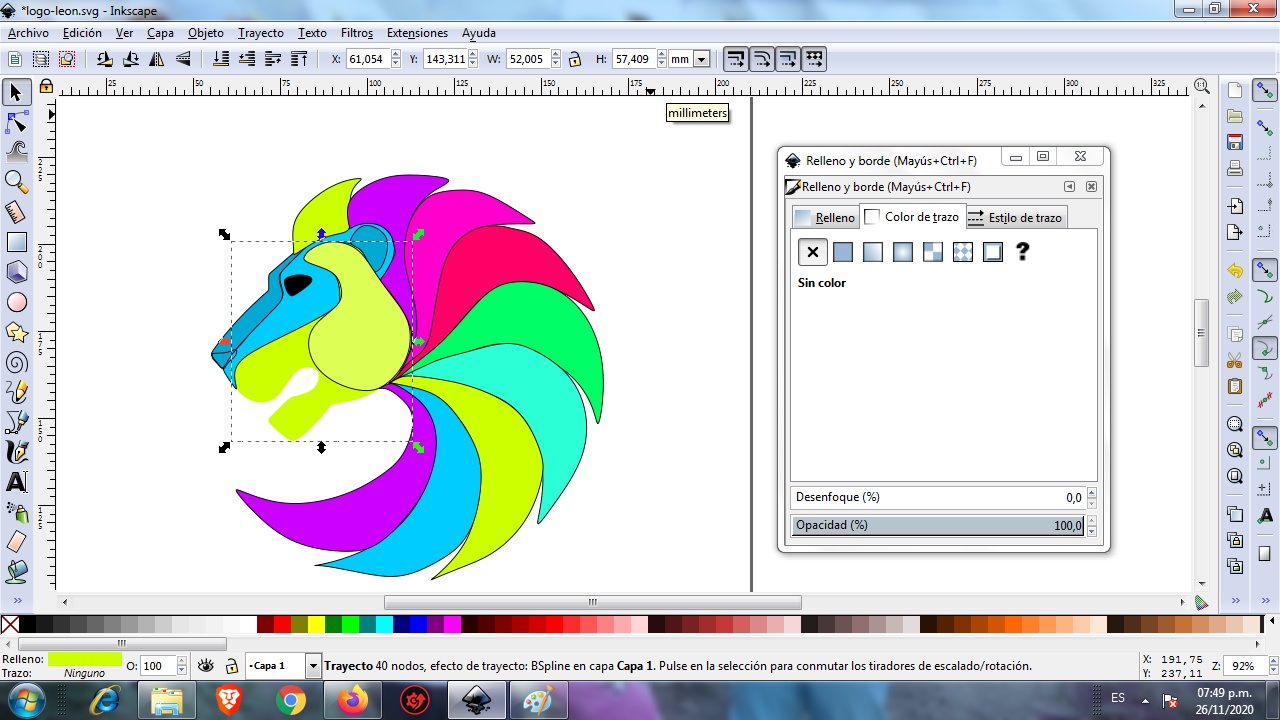Screen dimensions: 1280x720
Task: Toggle move patterns with object
Action: pos(813,59)
